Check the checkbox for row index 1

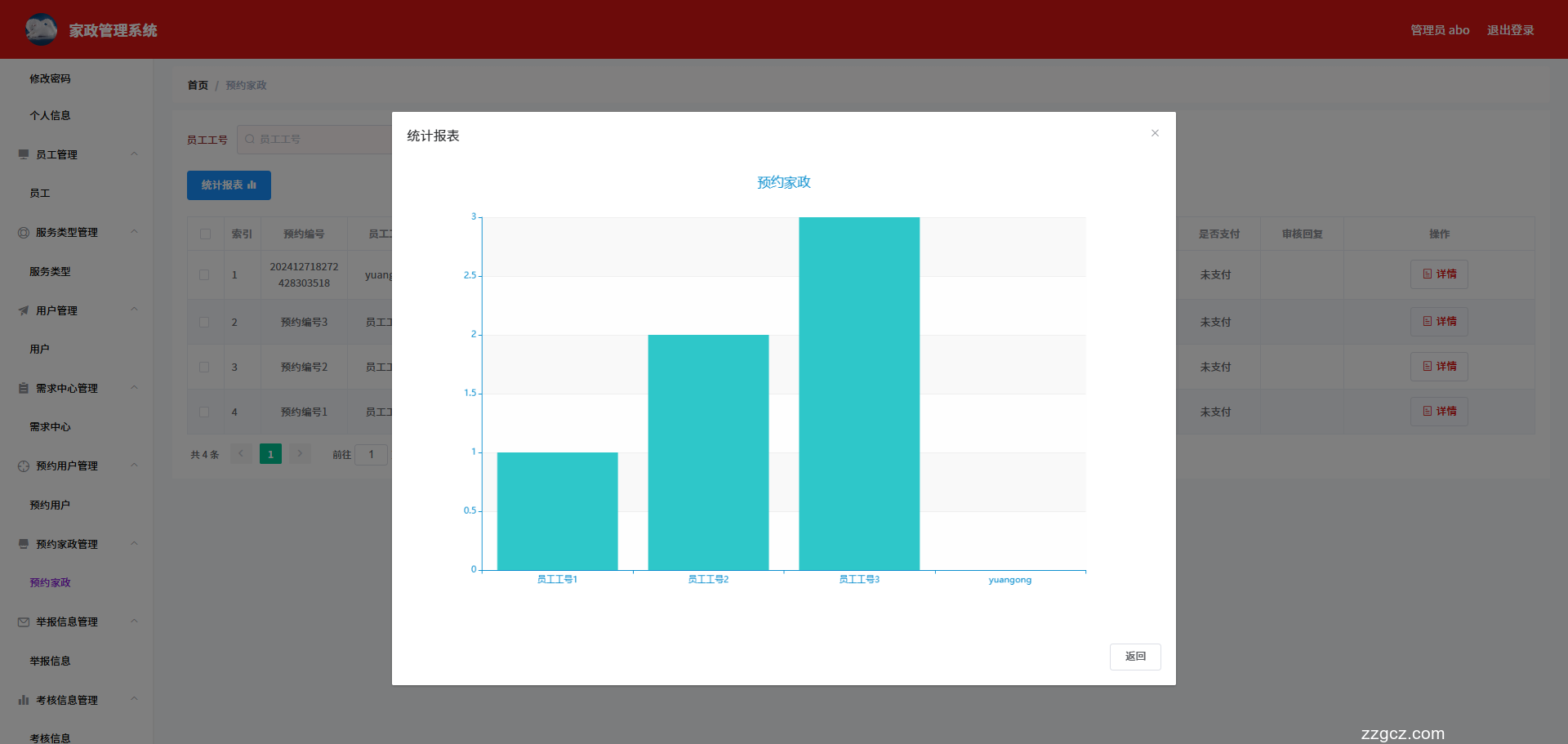(204, 275)
